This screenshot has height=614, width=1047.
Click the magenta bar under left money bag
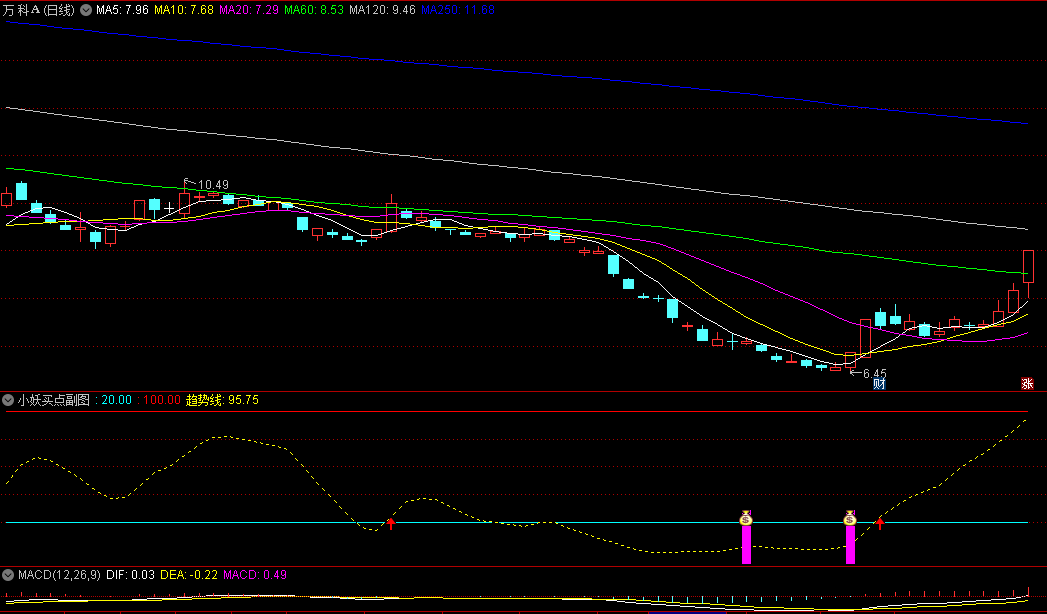(747, 545)
